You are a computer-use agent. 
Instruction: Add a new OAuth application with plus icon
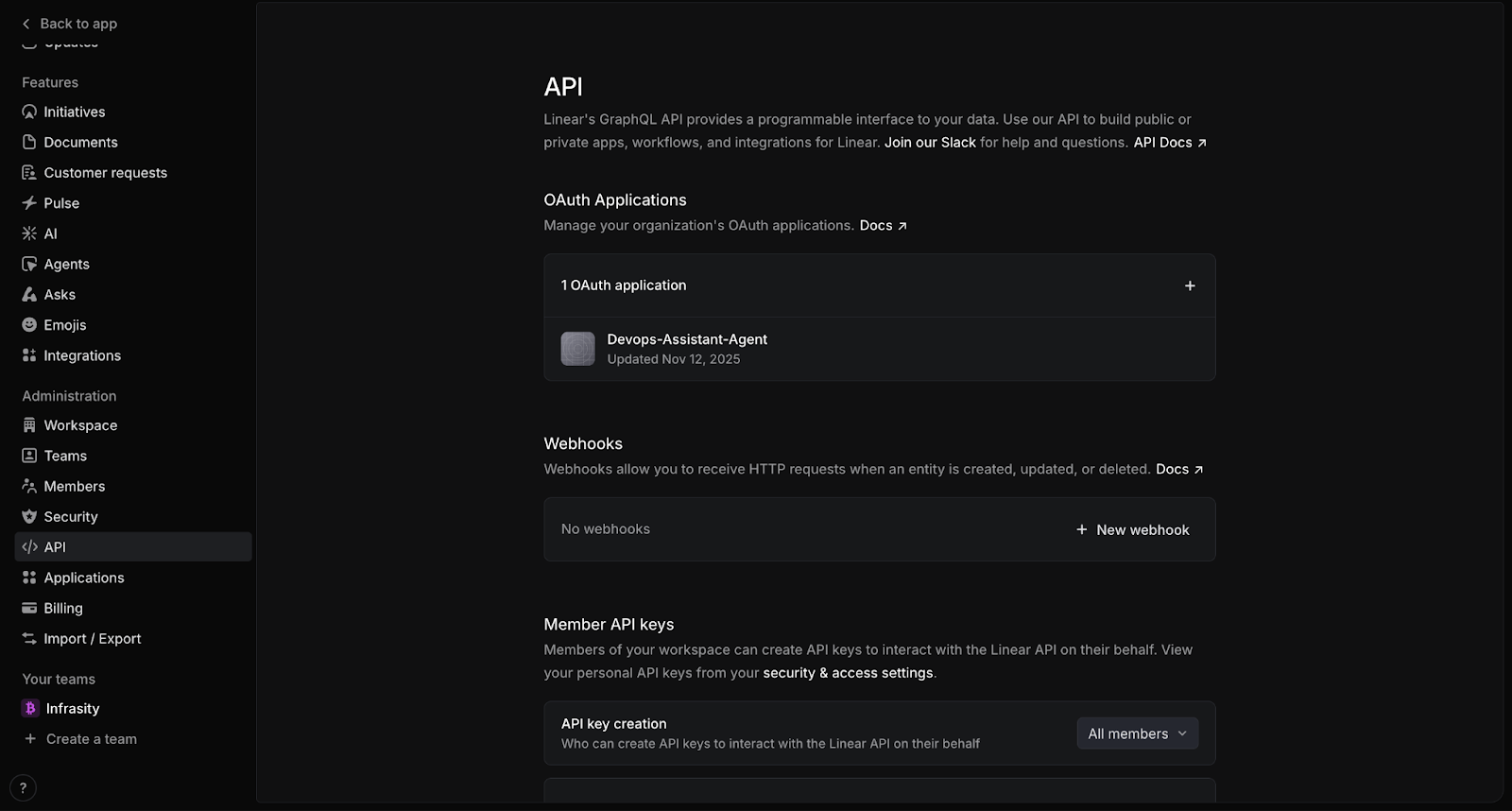click(1190, 285)
